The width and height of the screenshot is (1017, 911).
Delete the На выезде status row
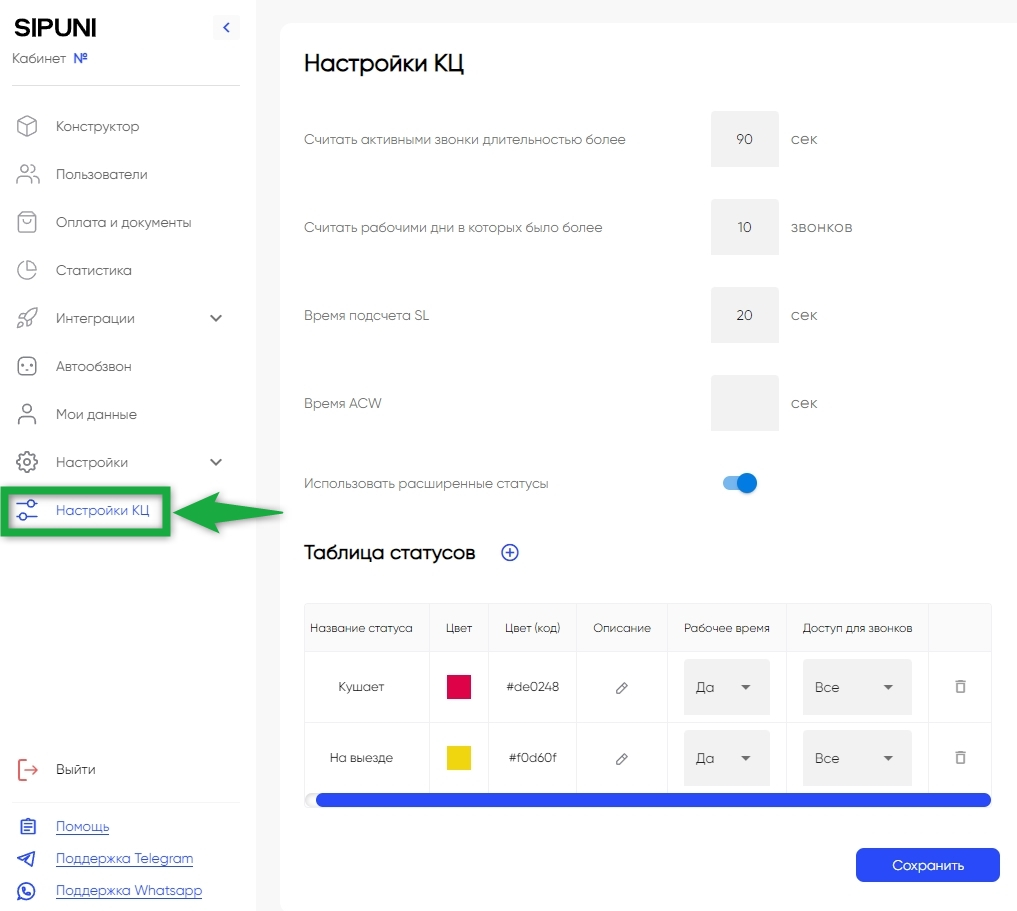coord(961,757)
